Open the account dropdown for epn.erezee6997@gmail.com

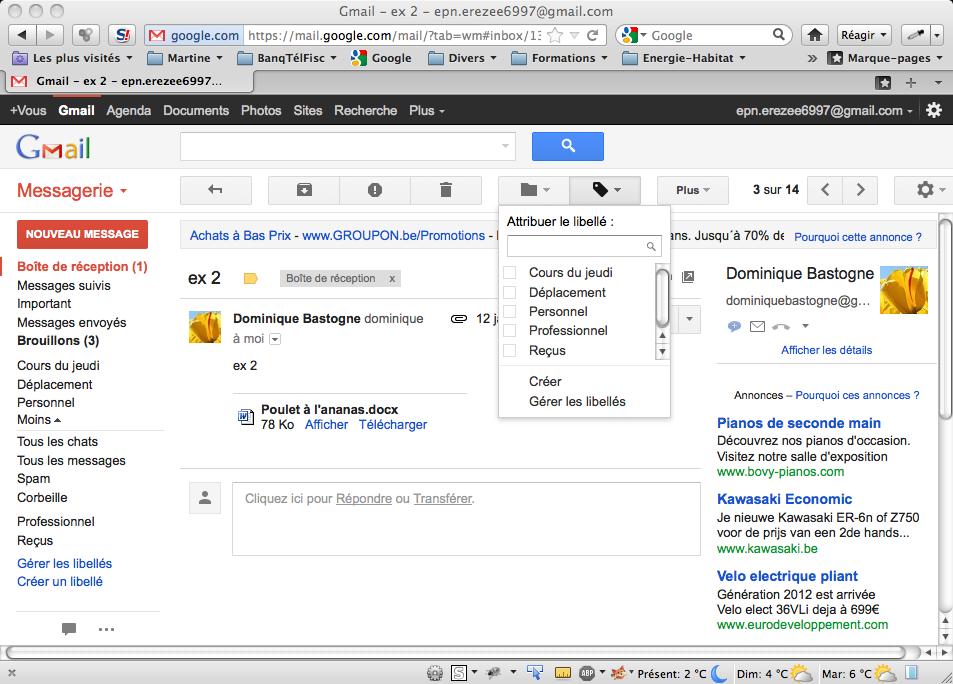[824, 110]
